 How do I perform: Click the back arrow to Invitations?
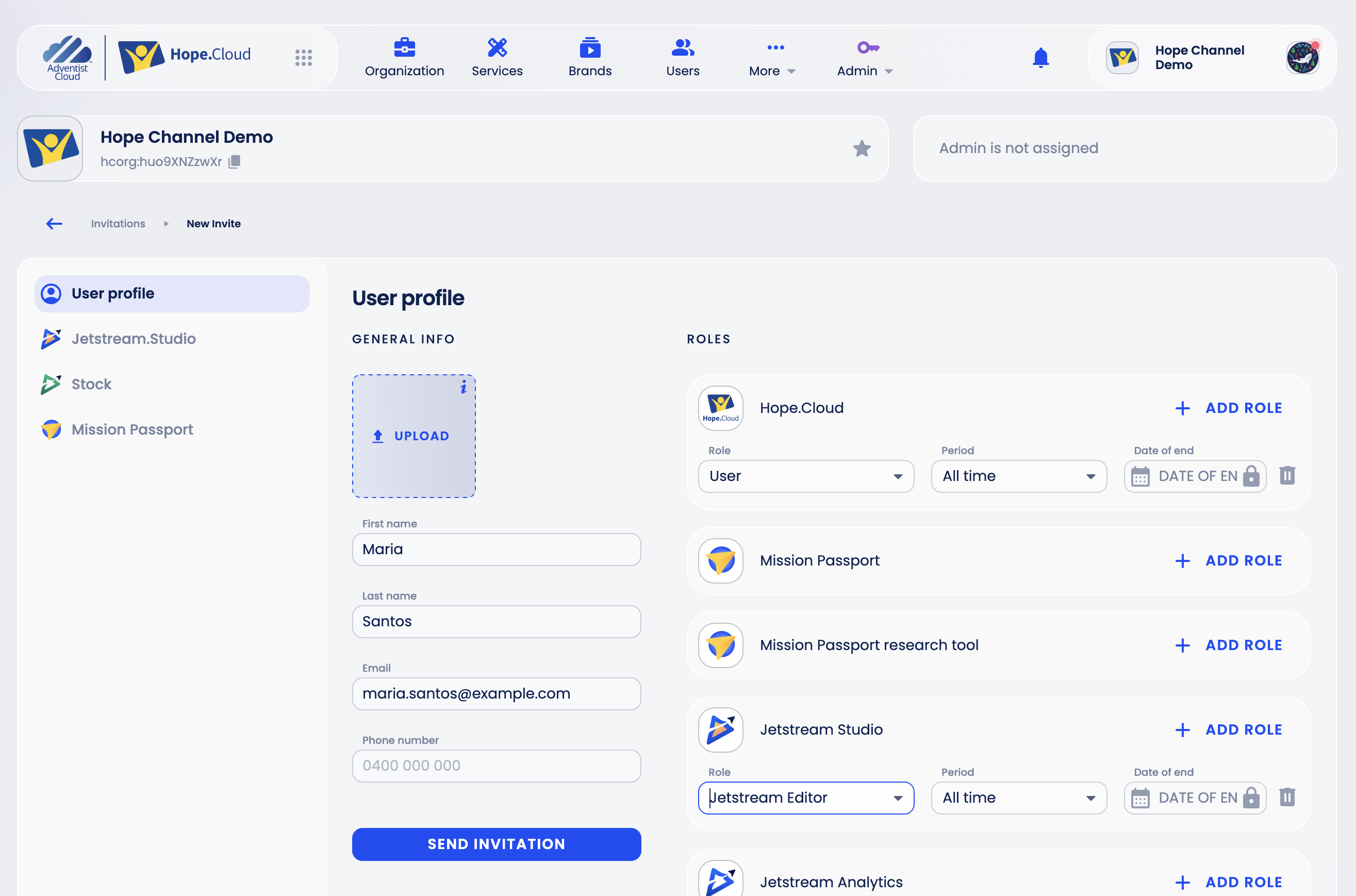(x=54, y=223)
